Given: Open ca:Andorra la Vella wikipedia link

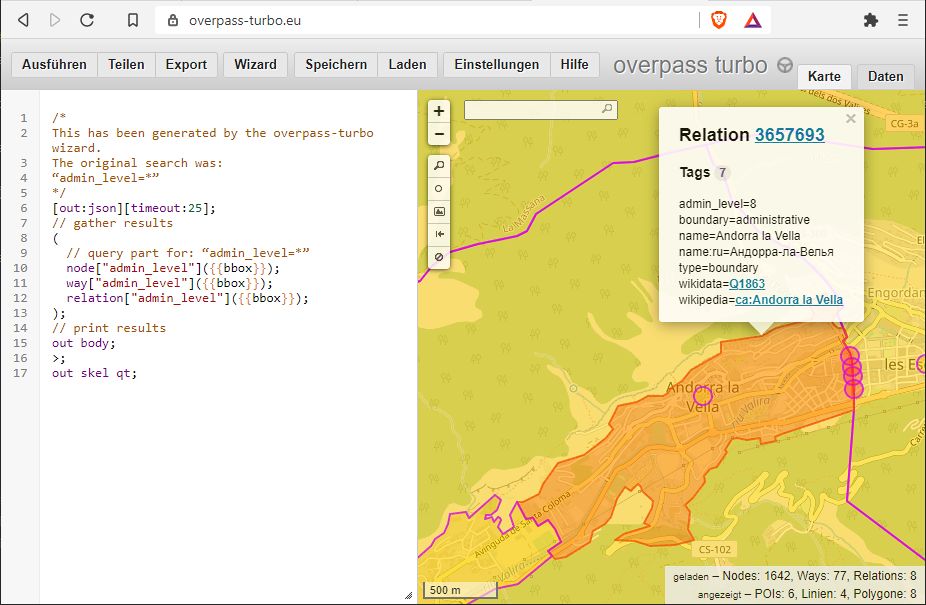Looking at the screenshot, I should [789, 300].
